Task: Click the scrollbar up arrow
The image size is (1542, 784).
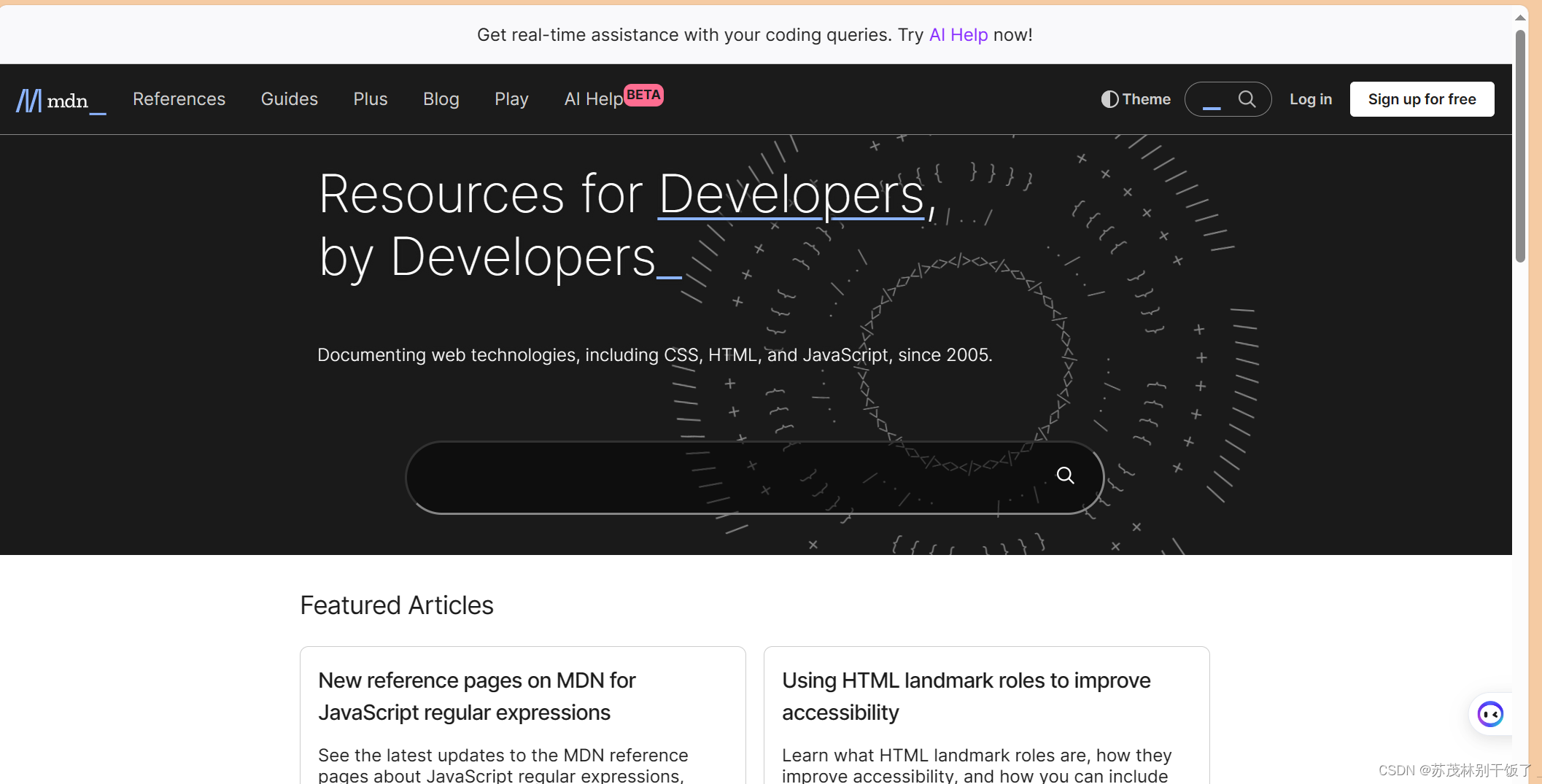Action: [1520, 18]
